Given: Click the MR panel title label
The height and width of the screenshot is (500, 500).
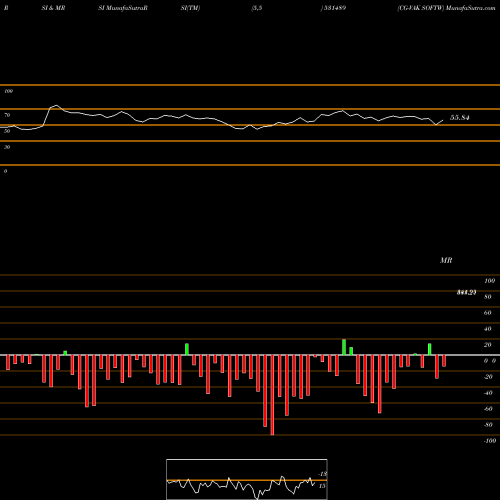Looking at the screenshot, I should pyautogui.click(x=446, y=260).
